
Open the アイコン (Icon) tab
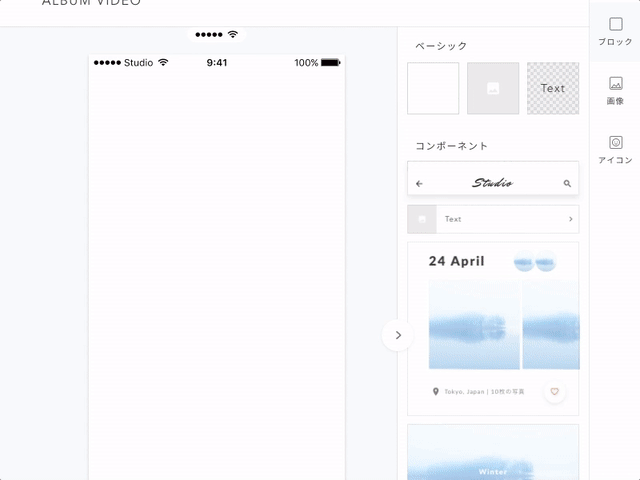coord(615,148)
